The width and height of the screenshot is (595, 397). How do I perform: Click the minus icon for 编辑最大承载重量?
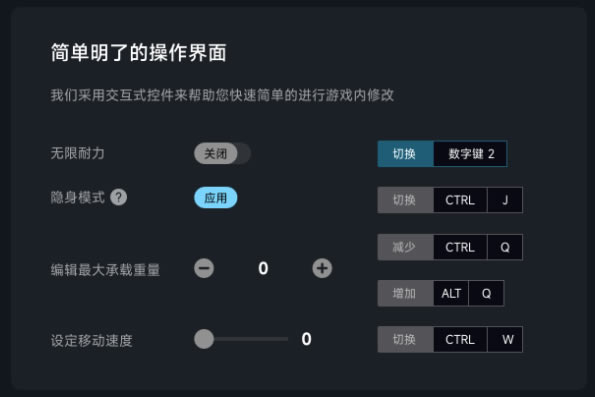[204, 268]
